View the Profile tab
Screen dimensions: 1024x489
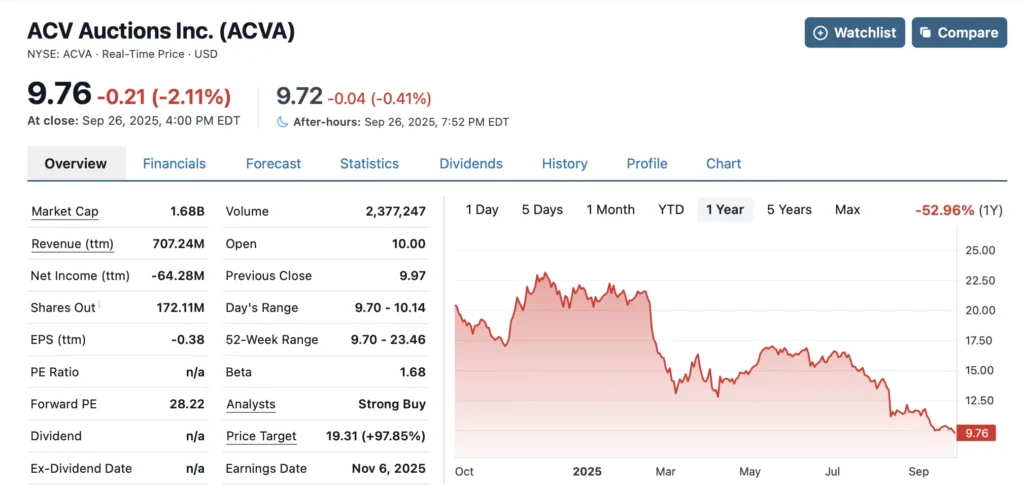pyautogui.click(x=647, y=164)
